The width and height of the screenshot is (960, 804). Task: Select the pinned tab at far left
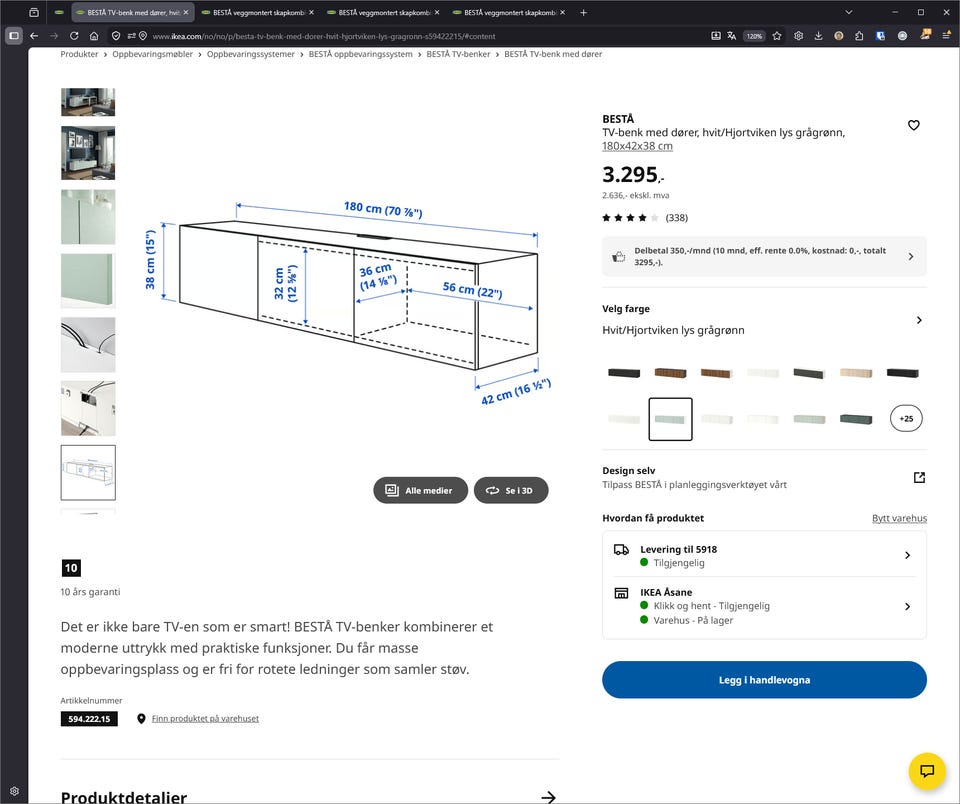click(x=59, y=12)
